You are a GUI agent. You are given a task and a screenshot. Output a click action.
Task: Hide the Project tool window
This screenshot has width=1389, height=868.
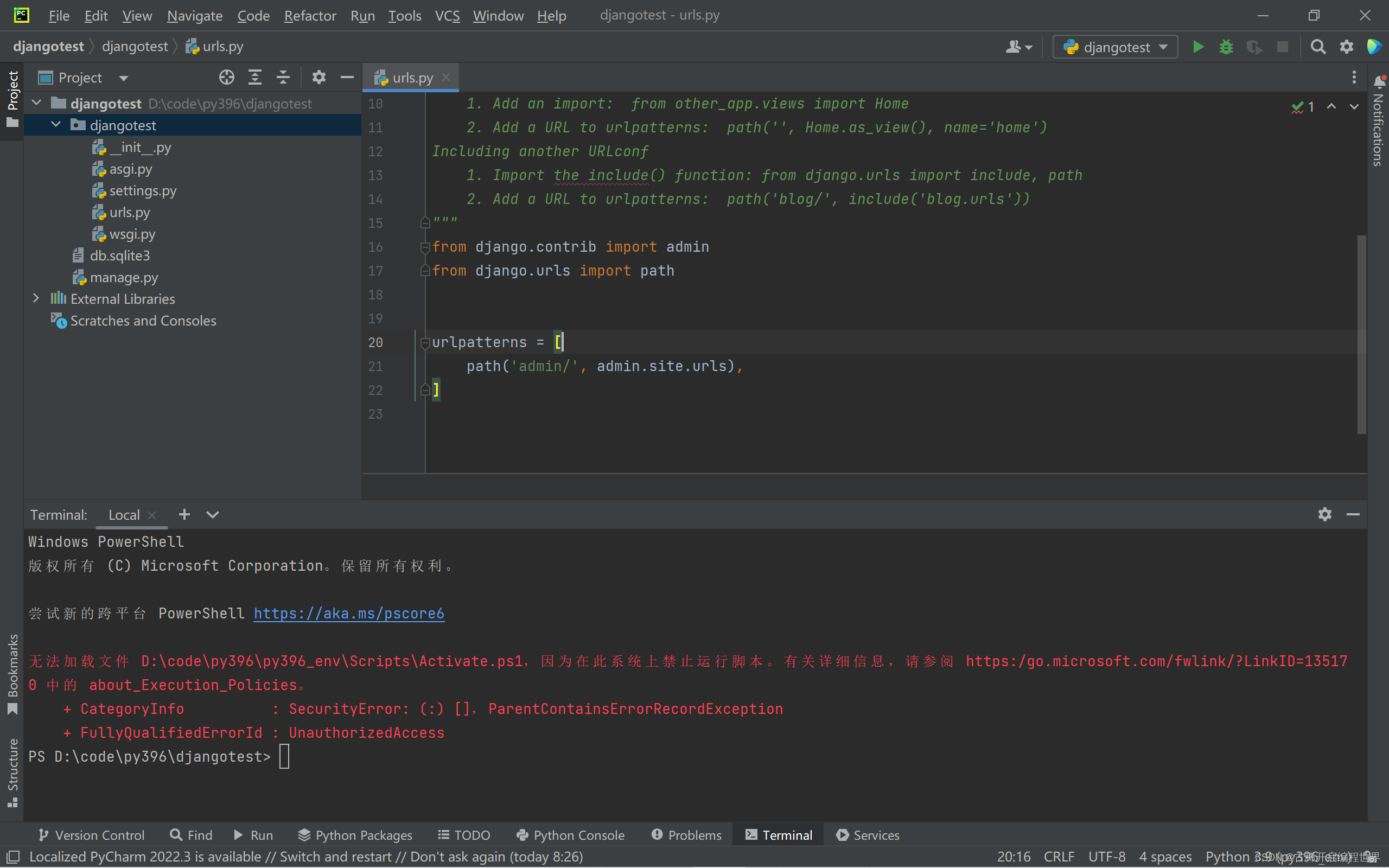coord(347,77)
